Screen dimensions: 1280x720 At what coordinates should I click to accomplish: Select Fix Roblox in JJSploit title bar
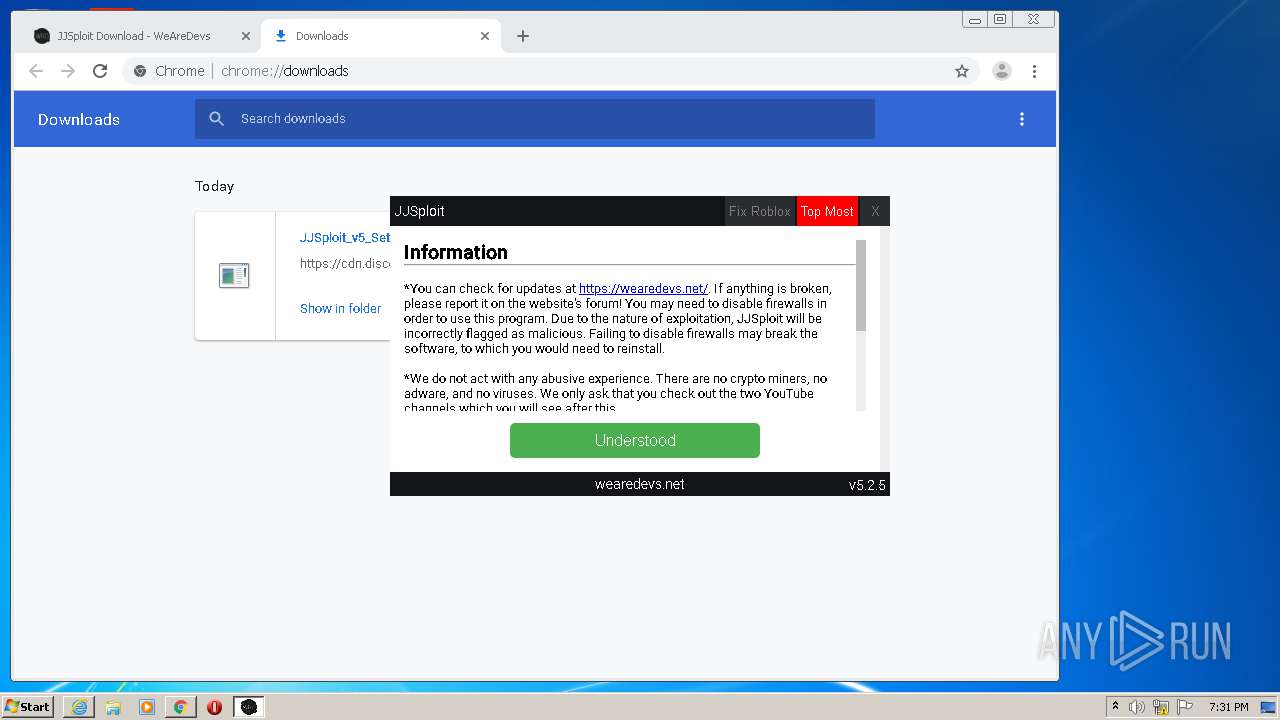point(759,211)
